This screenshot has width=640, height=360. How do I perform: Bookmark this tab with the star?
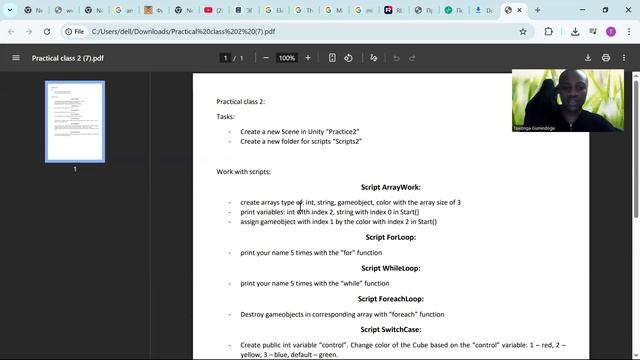523,31
